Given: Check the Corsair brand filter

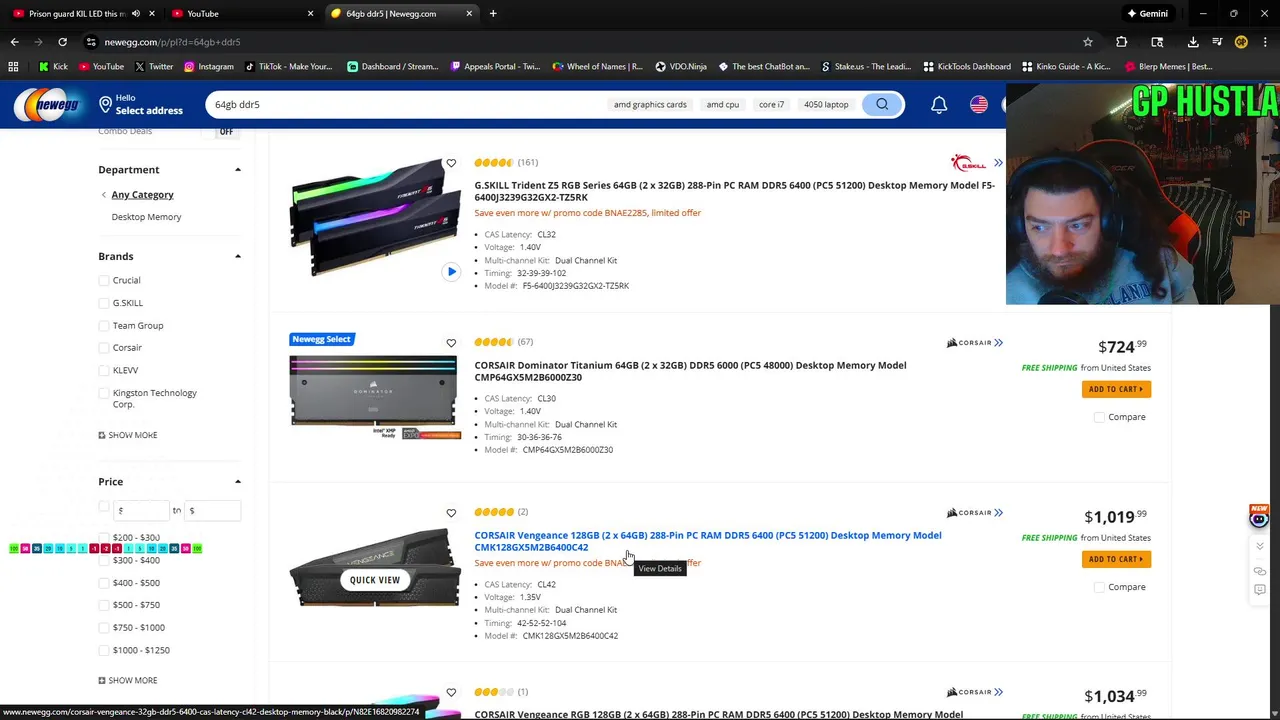Looking at the screenshot, I should click(x=104, y=348).
